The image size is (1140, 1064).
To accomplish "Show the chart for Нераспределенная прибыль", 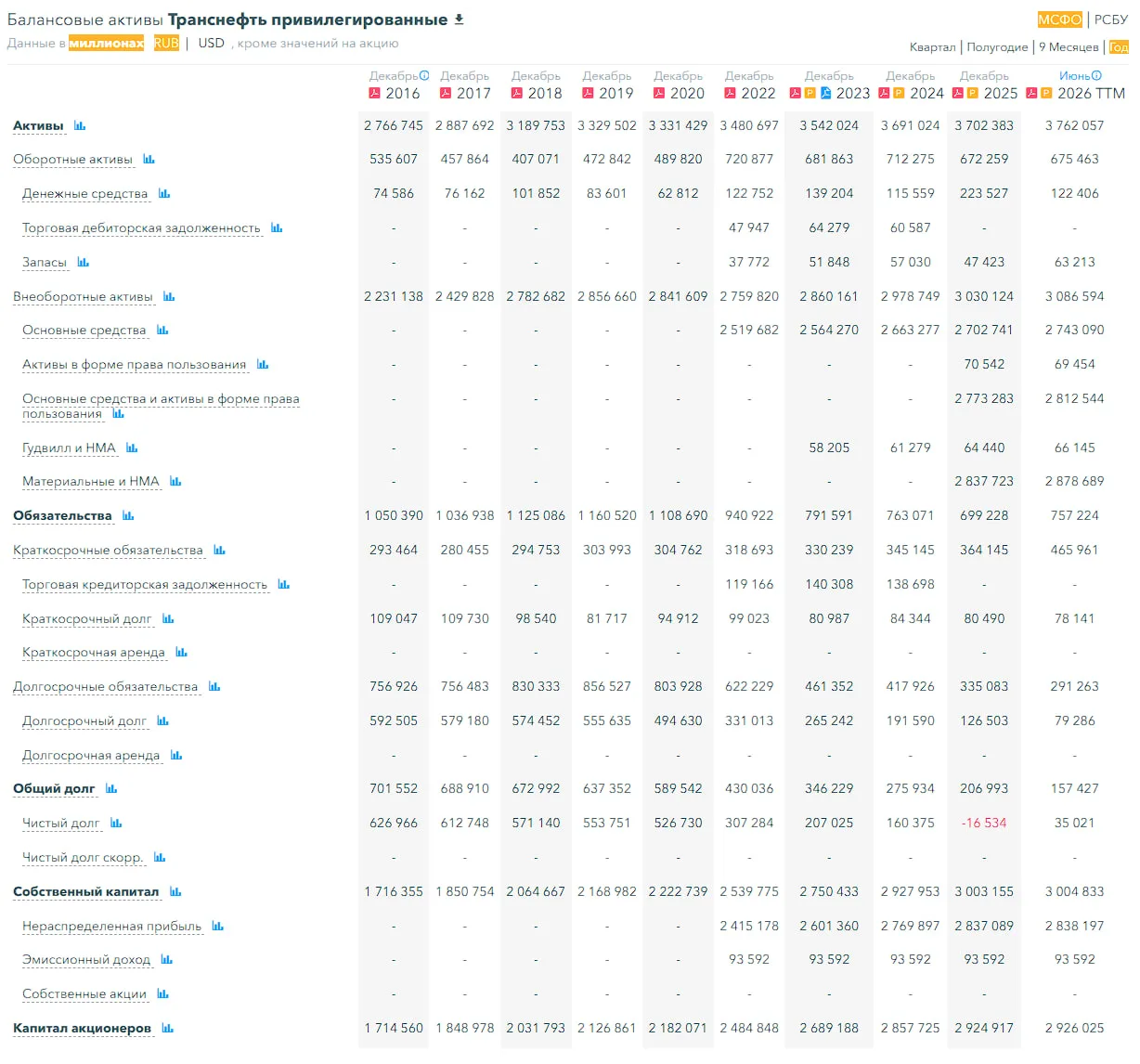I will pyautogui.click(x=218, y=926).
